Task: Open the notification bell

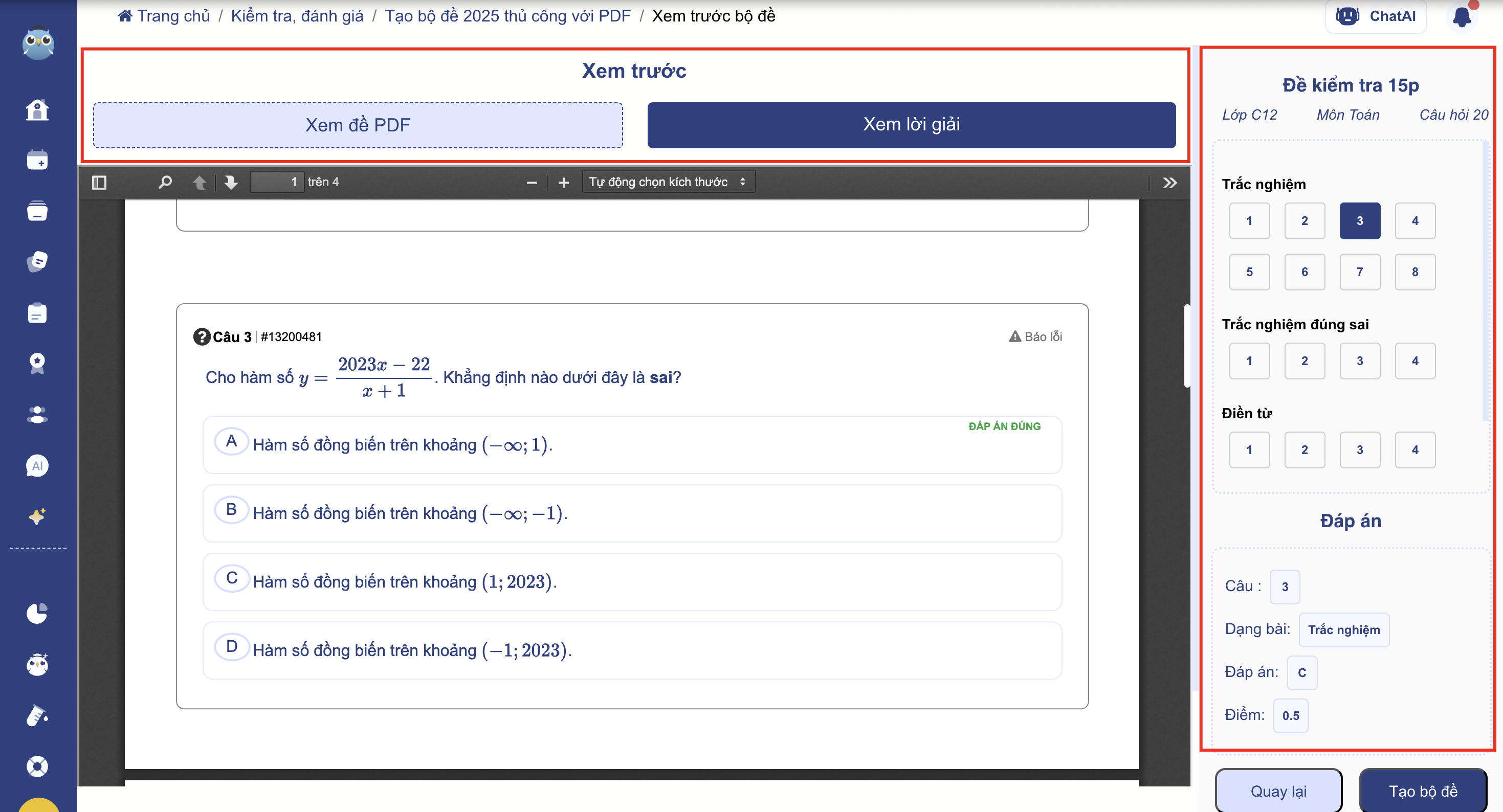Action: [1462, 16]
